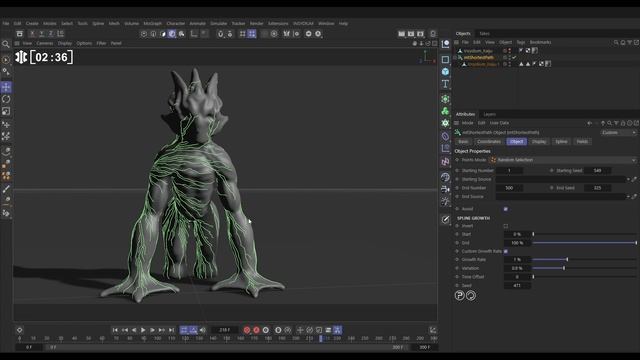Click the Render to Picture Viewer icon

pos(411,34)
